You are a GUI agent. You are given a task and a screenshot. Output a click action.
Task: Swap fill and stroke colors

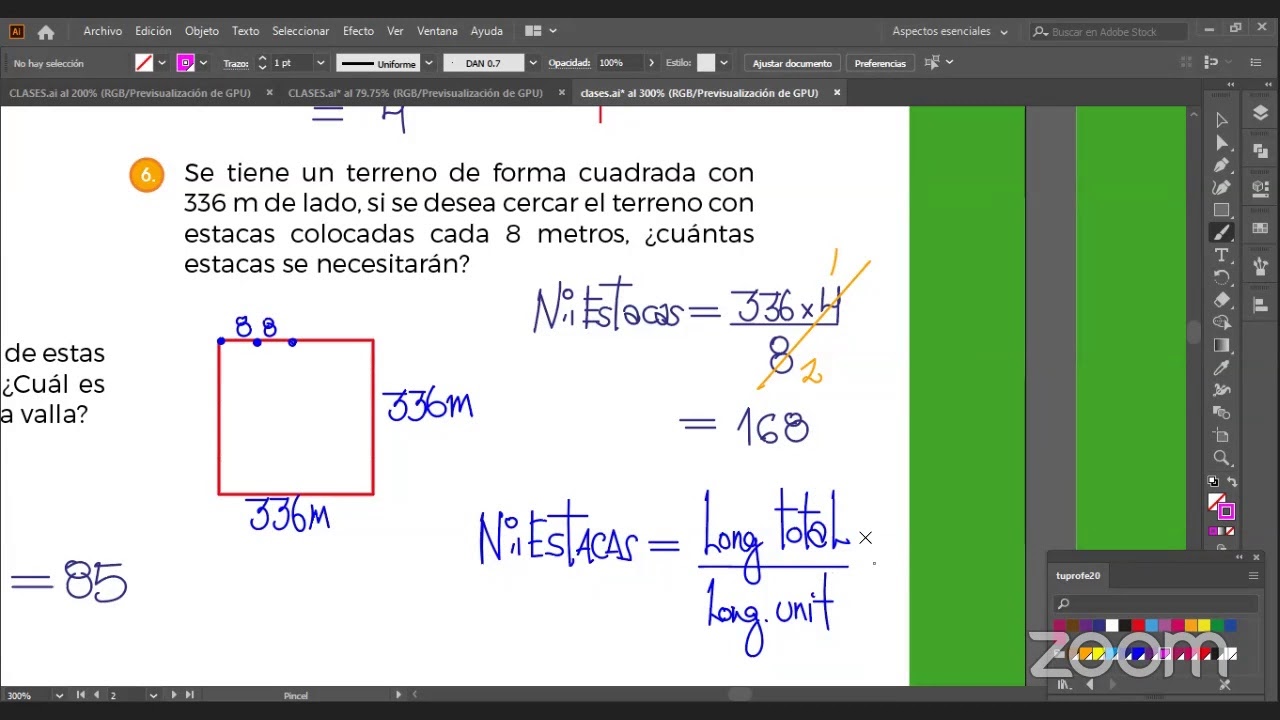coord(1232,482)
